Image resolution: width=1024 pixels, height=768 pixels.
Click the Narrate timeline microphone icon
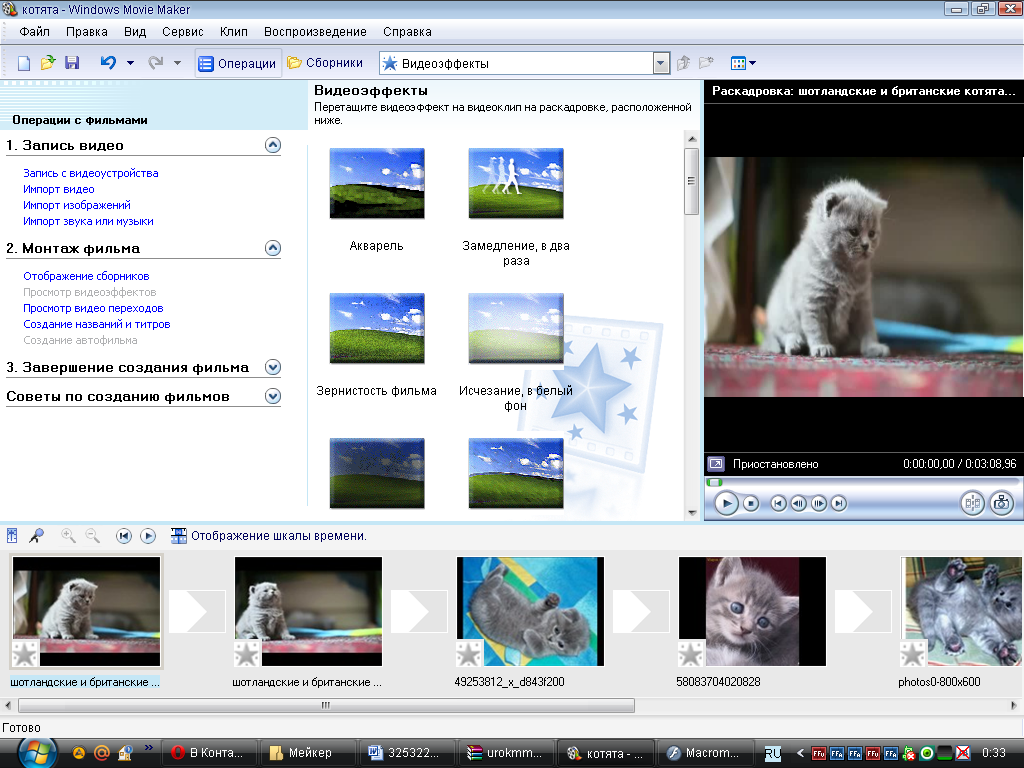point(37,536)
